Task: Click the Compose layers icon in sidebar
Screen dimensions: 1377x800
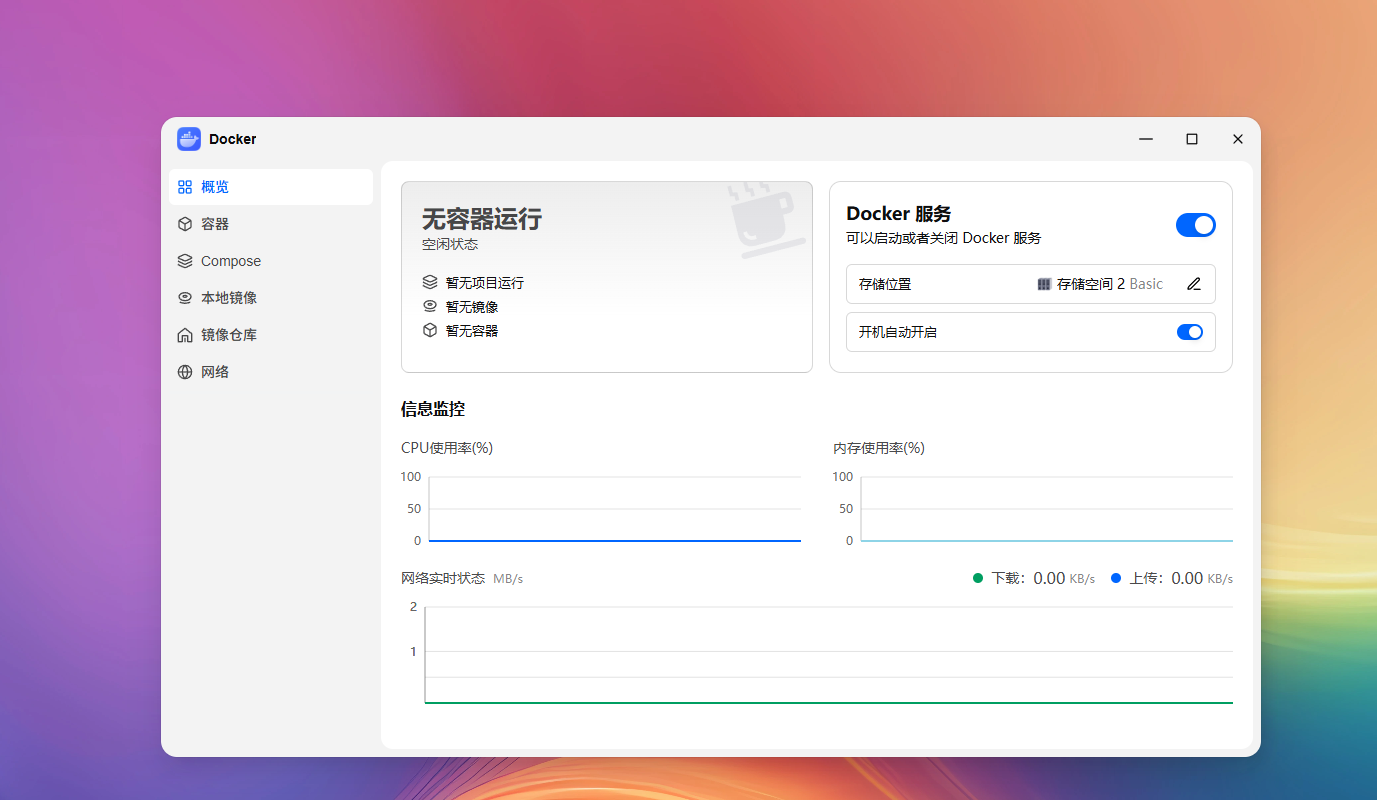Action: (x=185, y=261)
